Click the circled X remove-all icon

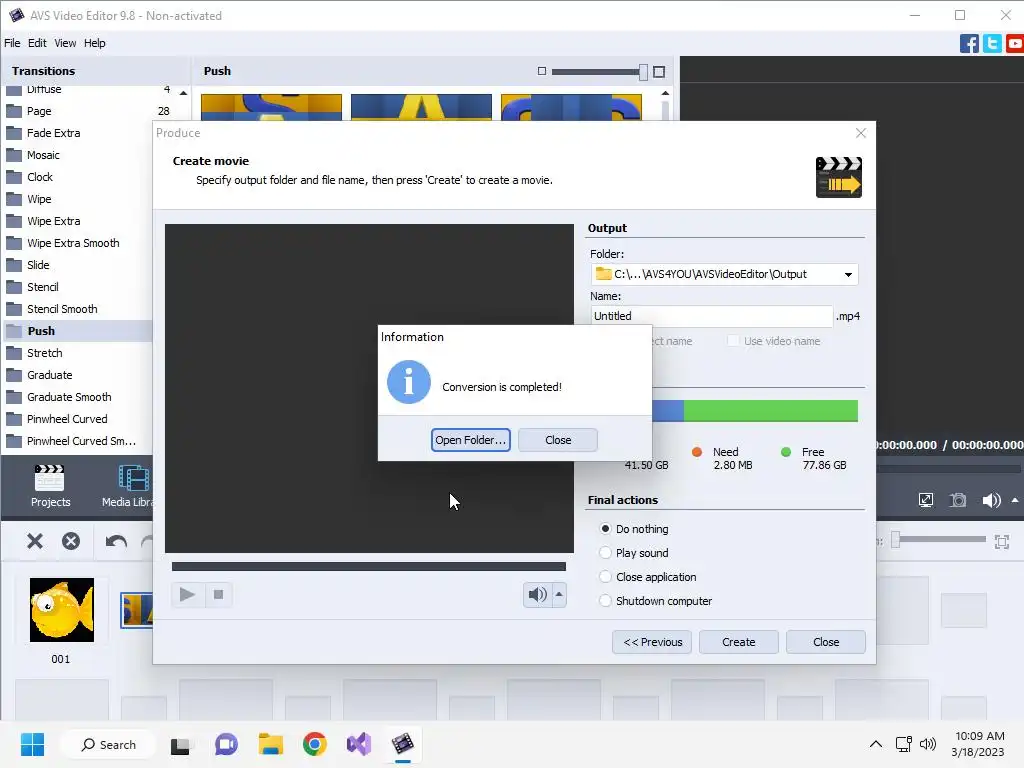tap(71, 541)
